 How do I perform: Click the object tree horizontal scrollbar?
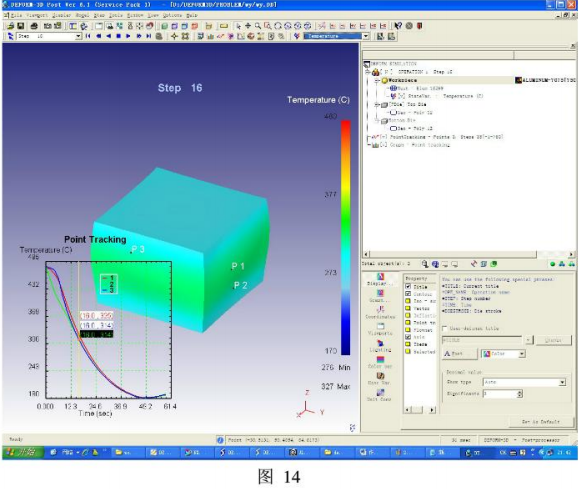coord(469,254)
